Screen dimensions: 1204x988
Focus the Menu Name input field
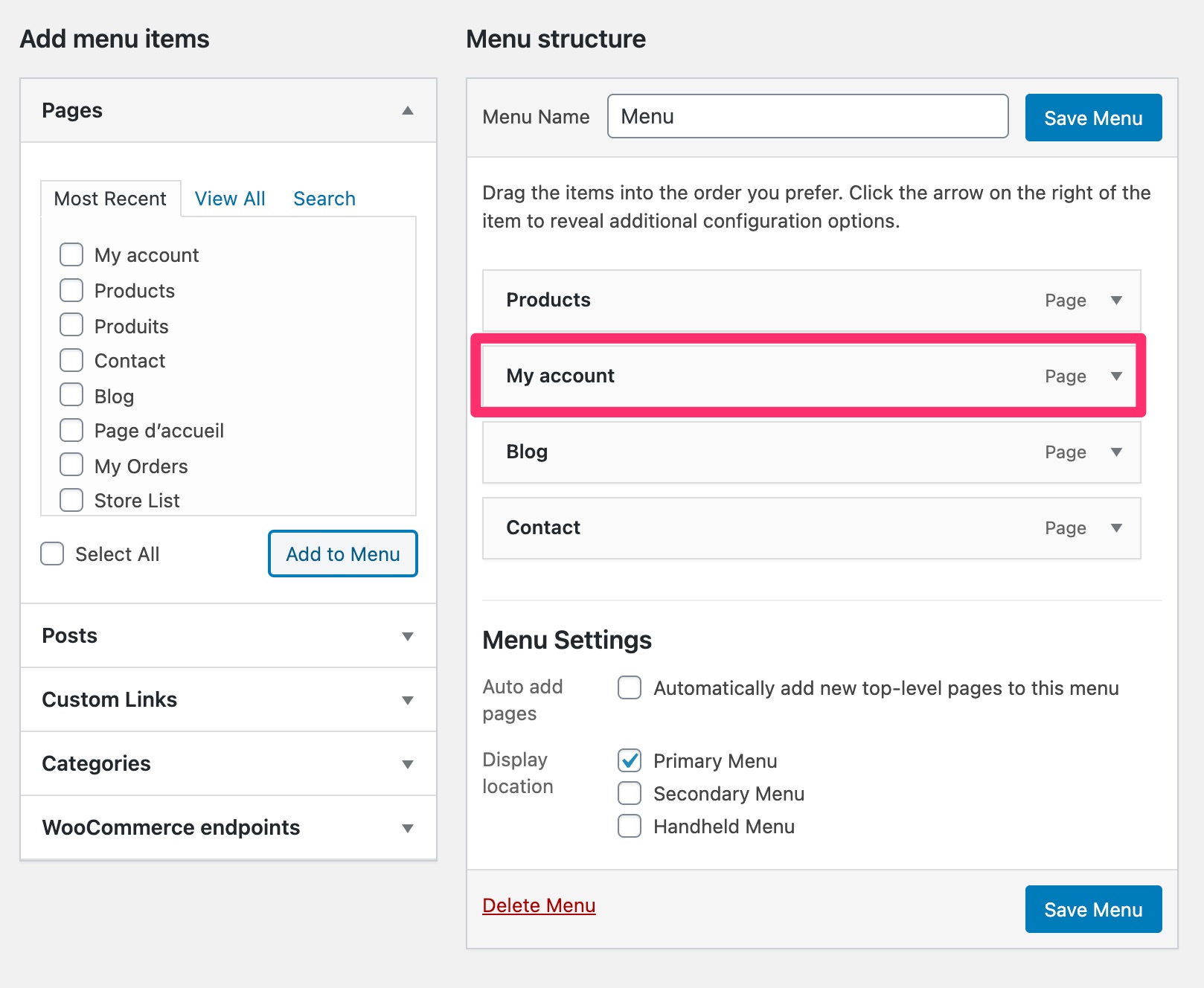(807, 116)
